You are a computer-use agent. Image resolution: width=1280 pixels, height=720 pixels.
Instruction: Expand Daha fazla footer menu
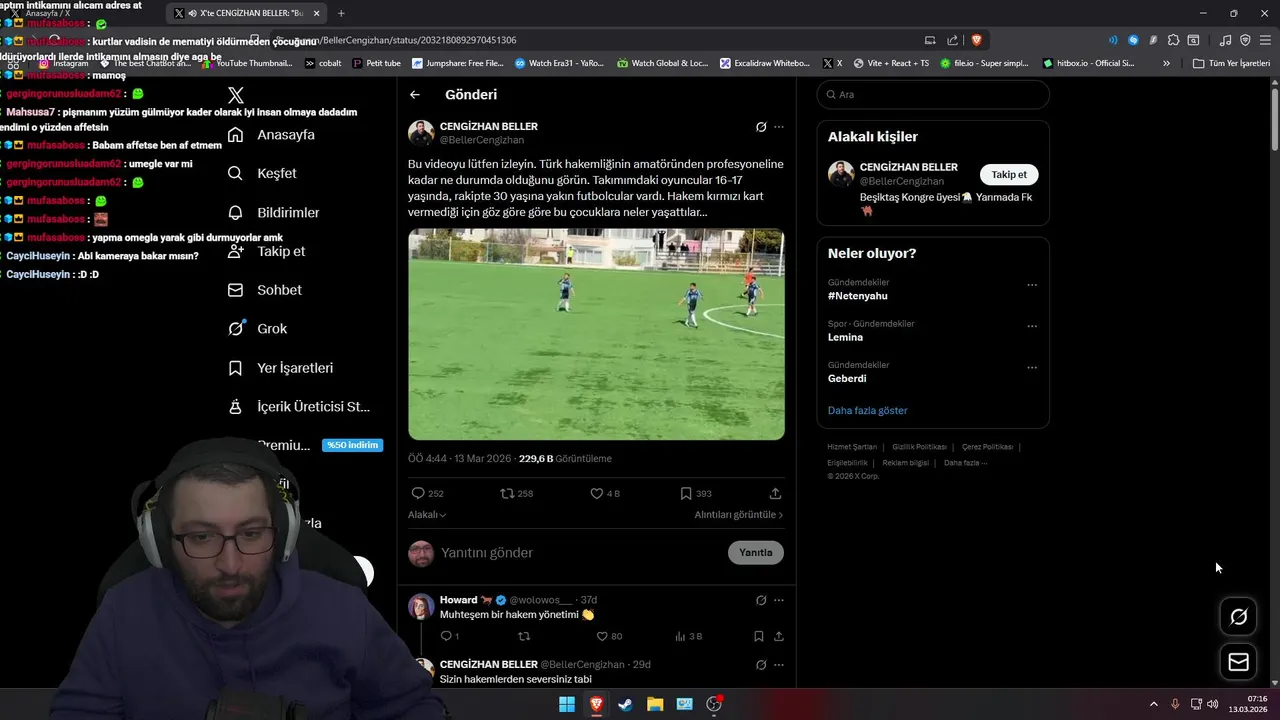click(x=965, y=463)
